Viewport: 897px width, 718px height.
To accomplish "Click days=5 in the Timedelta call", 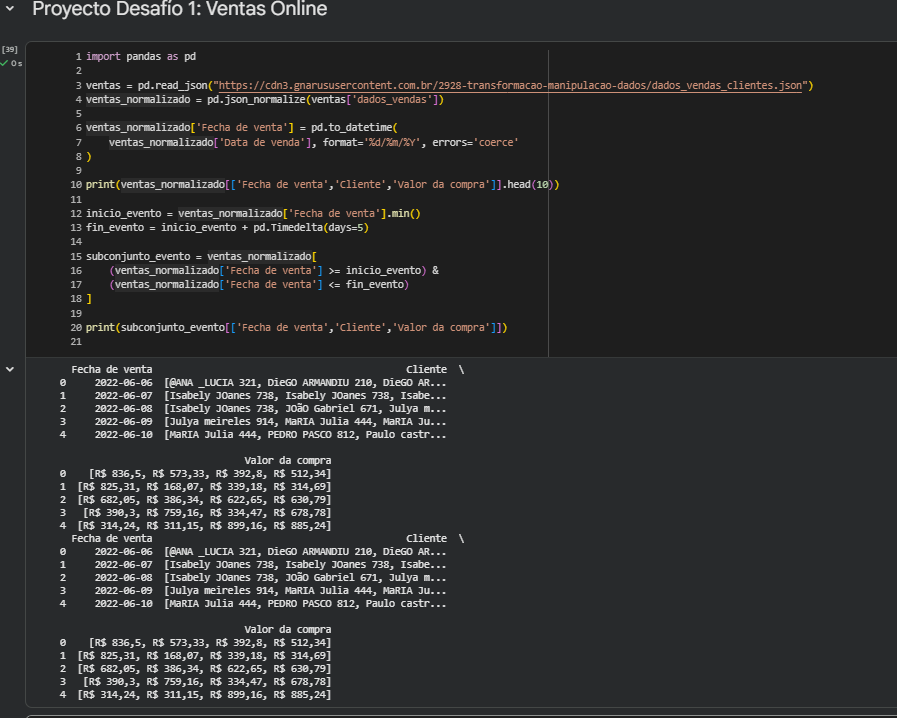I will [345, 228].
